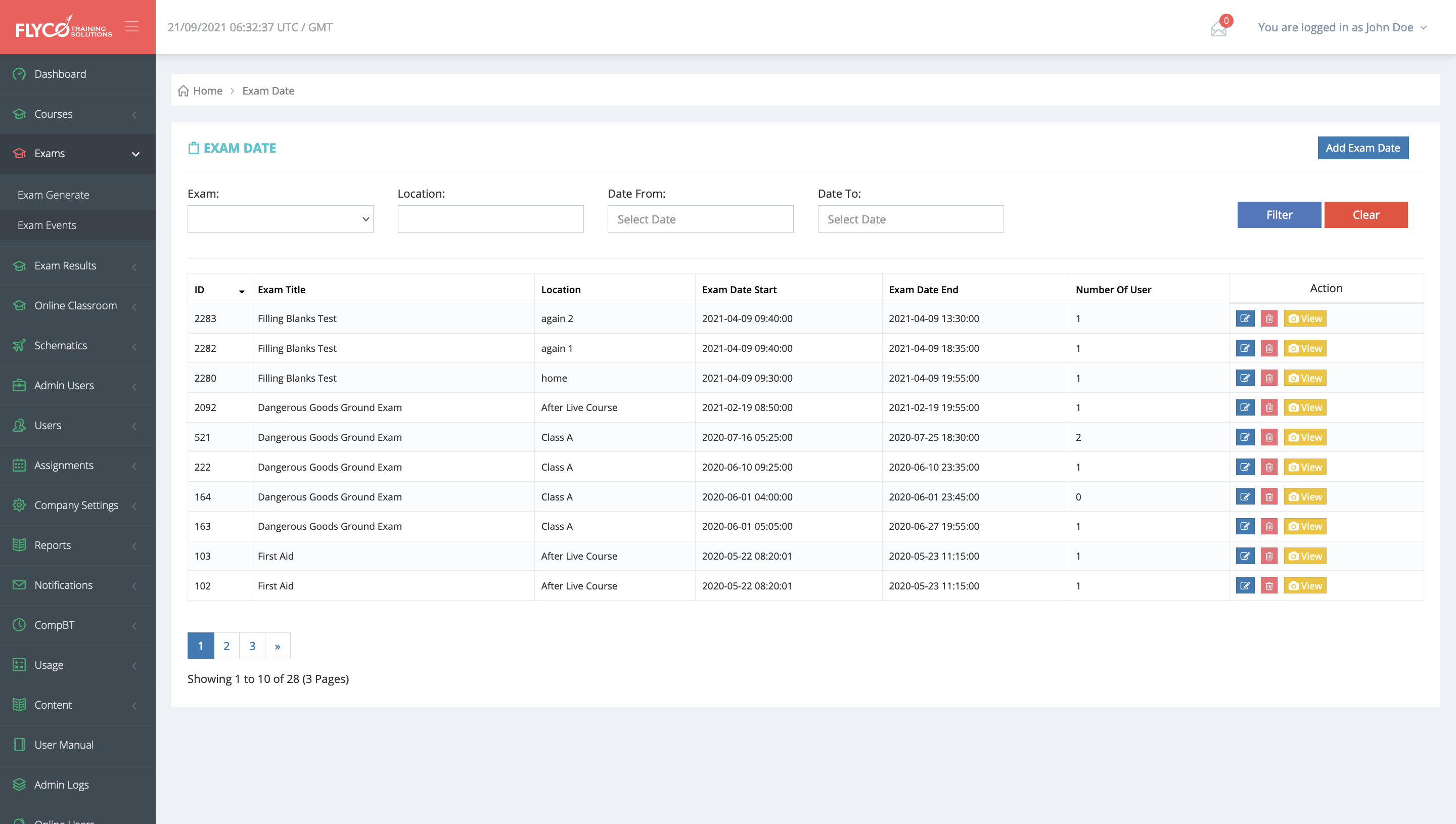Click View button for exam ID 164
Viewport: 1456px width, 824px height.
pyautogui.click(x=1305, y=497)
